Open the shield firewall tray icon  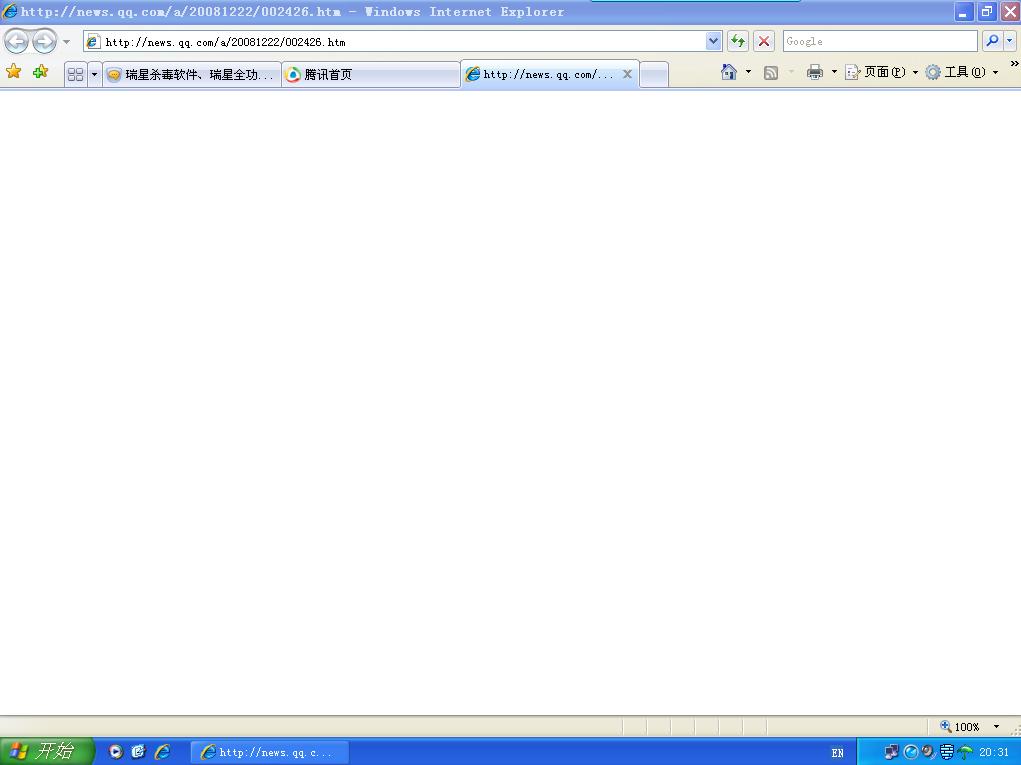[946, 753]
